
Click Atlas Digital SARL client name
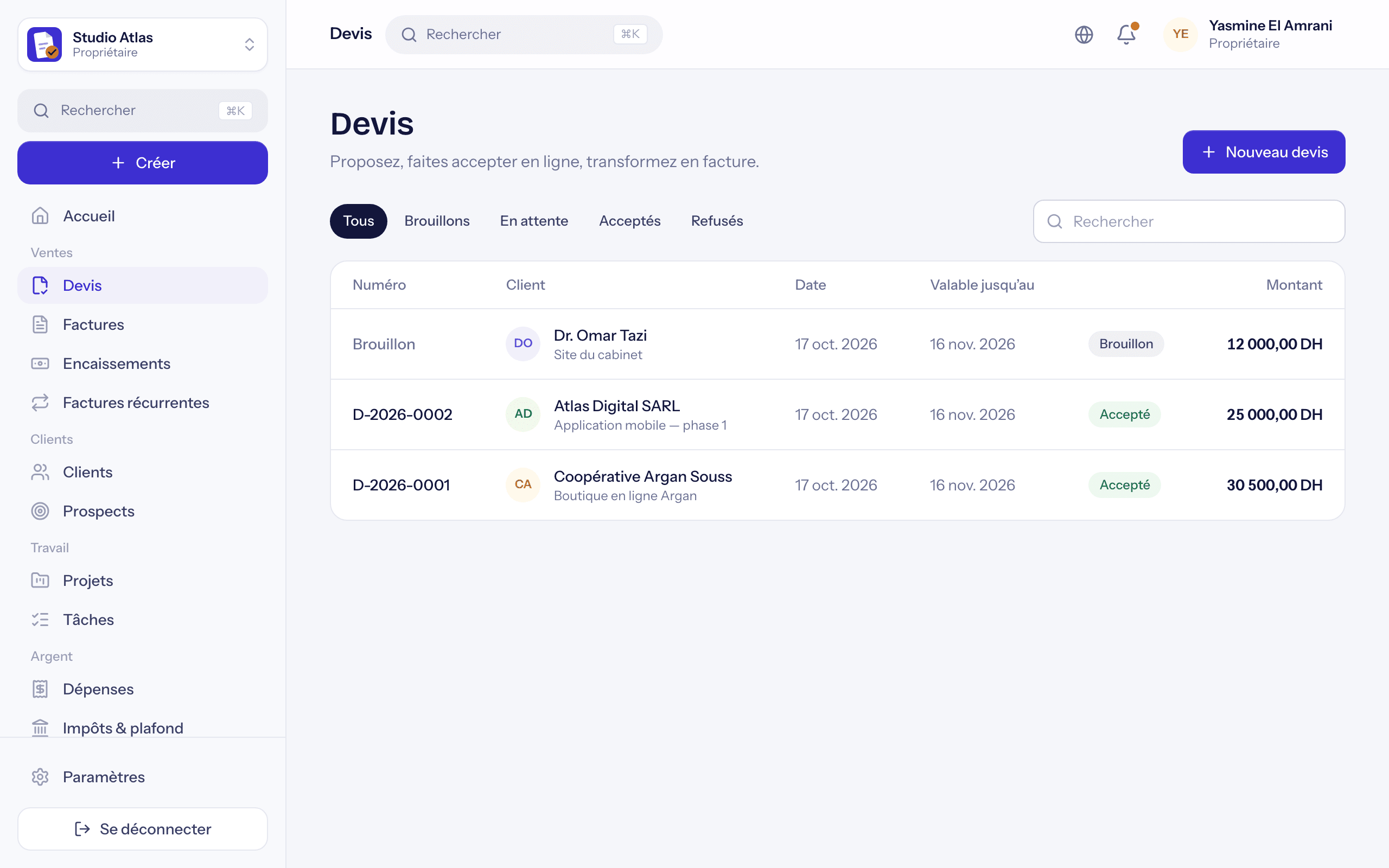(616, 406)
